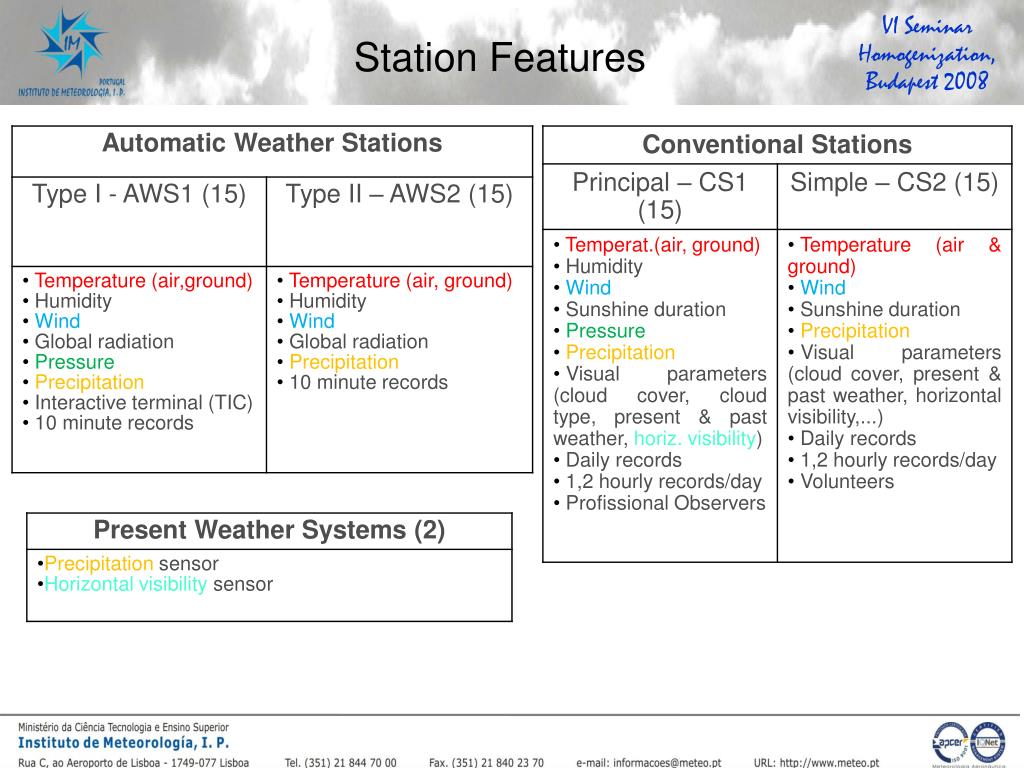This screenshot has width=1024, height=768.
Task: Click the cyan "horiz. visibility" text
Action: (695, 438)
